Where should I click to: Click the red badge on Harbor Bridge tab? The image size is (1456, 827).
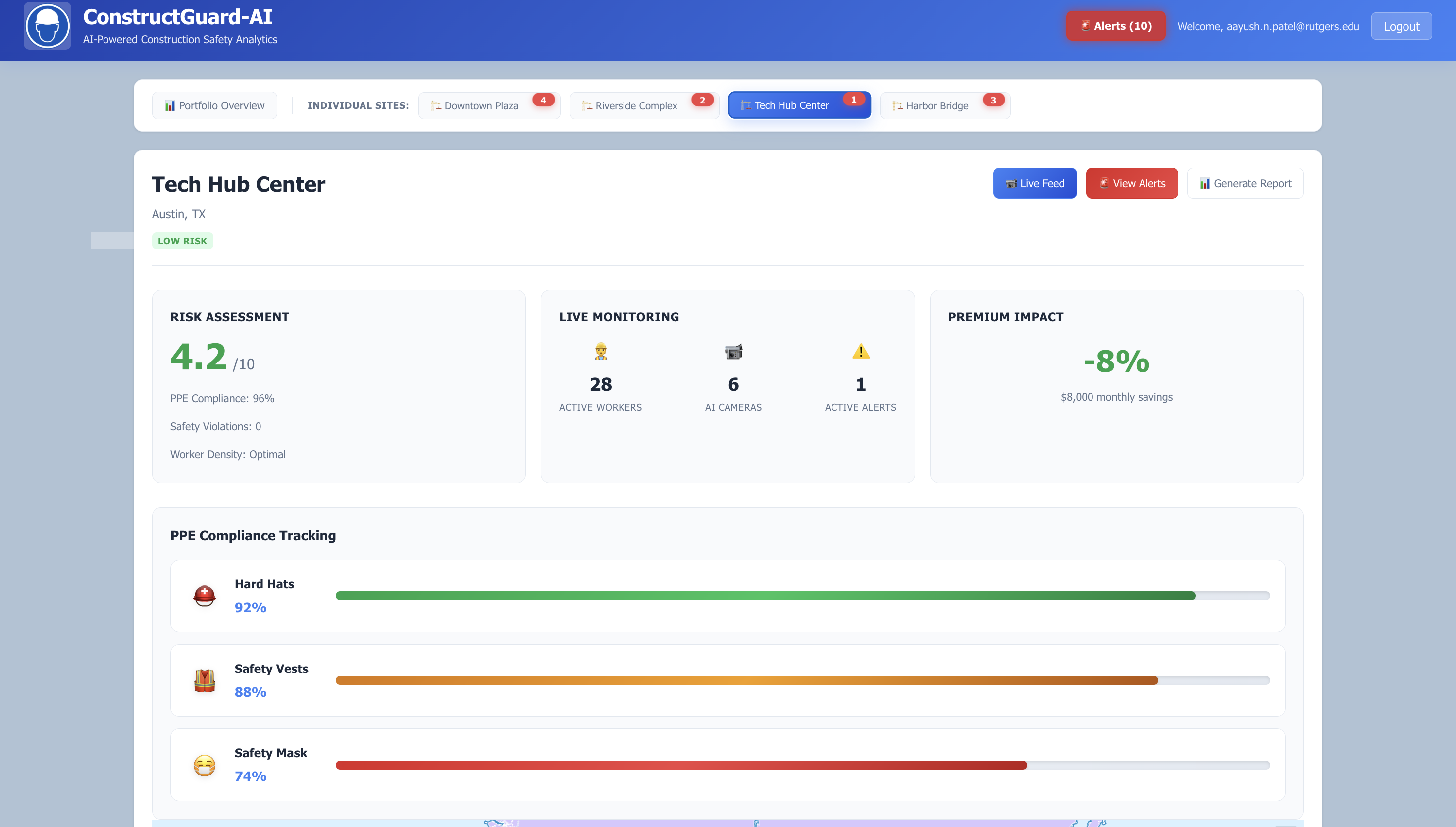(993, 100)
